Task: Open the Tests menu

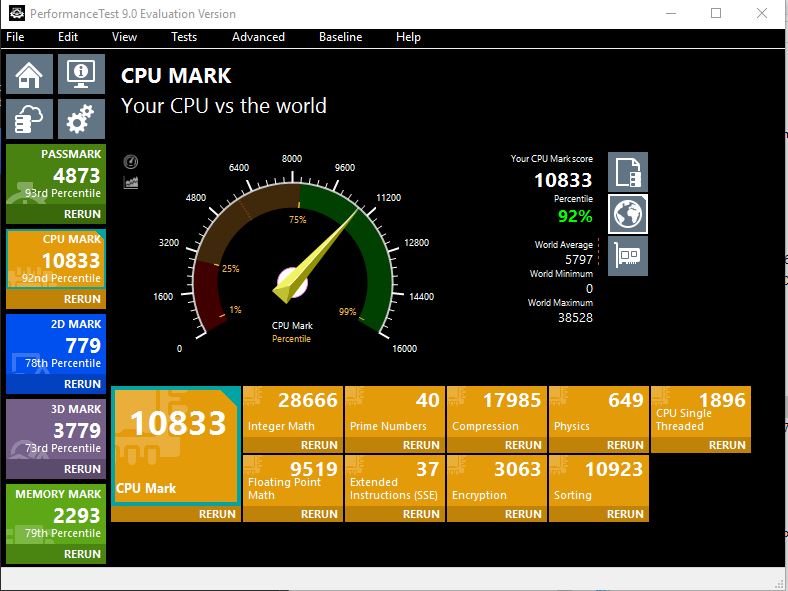Action: coord(184,37)
